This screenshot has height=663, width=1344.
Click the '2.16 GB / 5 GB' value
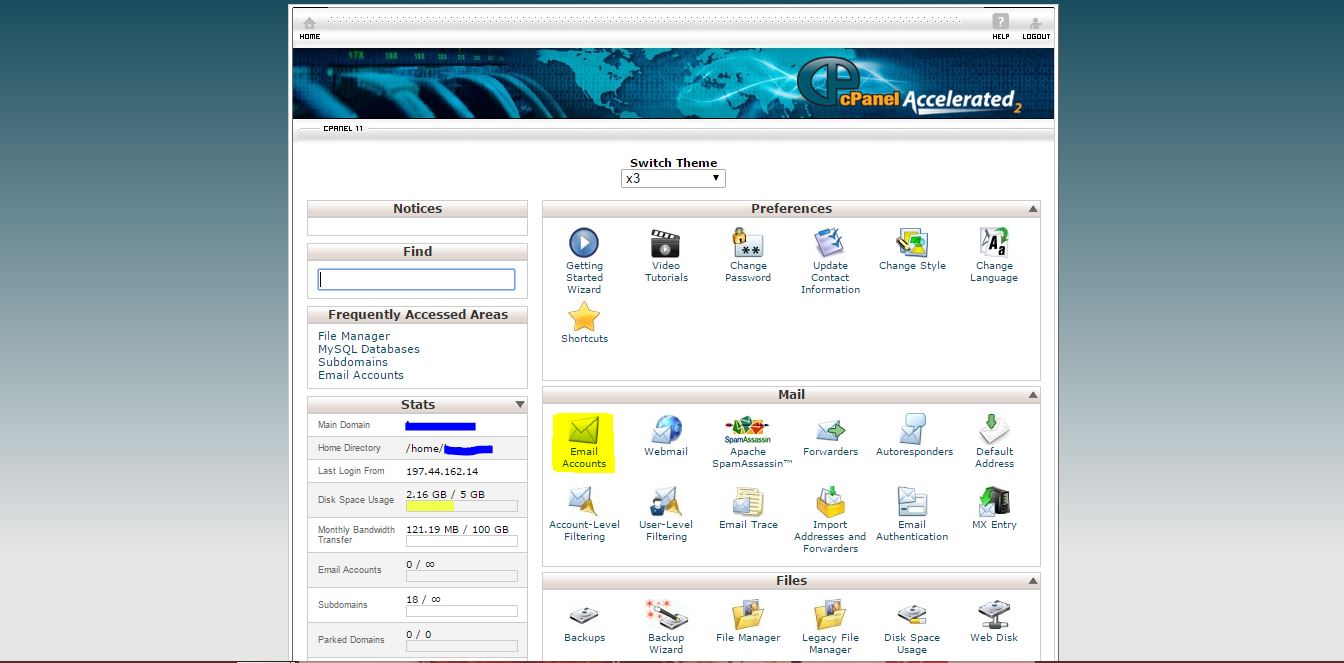pyautogui.click(x=445, y=494)
